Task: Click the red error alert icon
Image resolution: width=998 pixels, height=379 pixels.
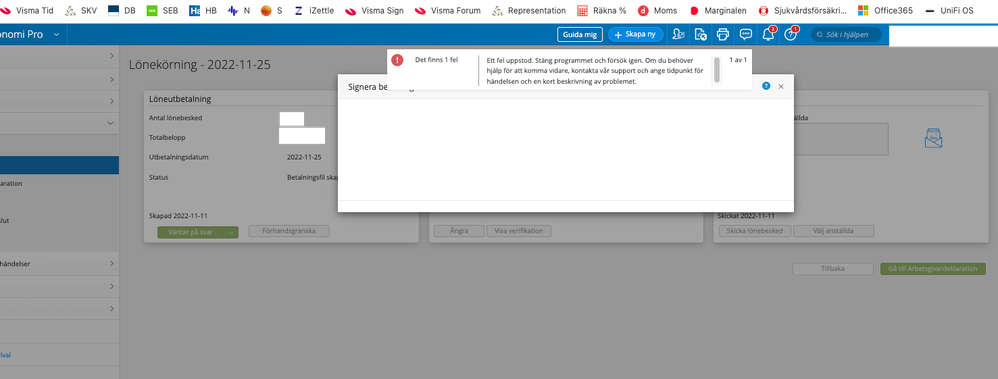Action: coord(397,60)
